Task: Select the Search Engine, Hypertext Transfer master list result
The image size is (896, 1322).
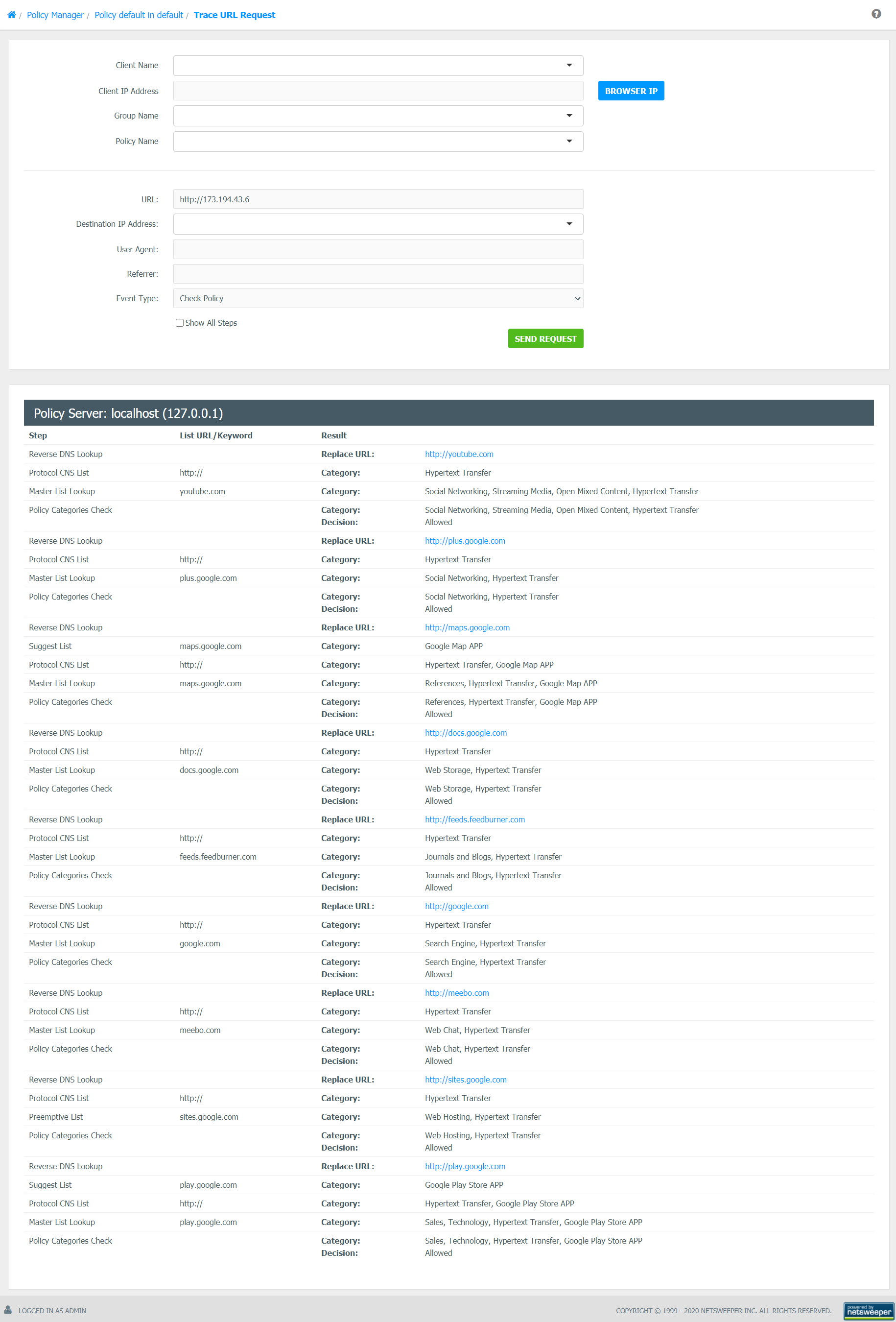Action: coord(486,943)
